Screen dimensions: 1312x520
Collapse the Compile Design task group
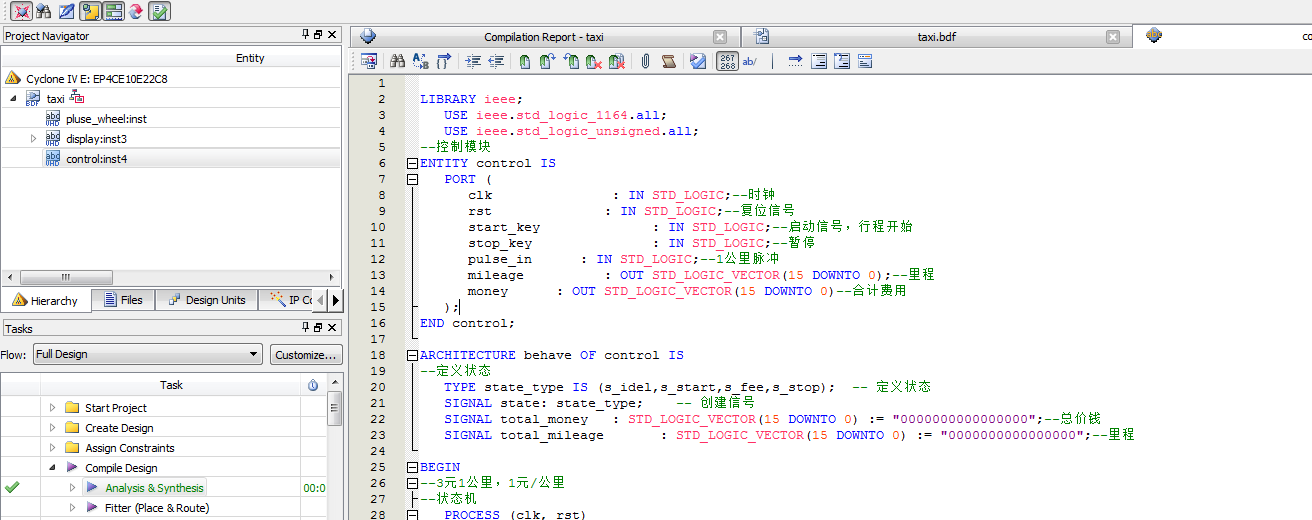coord(52,468)
